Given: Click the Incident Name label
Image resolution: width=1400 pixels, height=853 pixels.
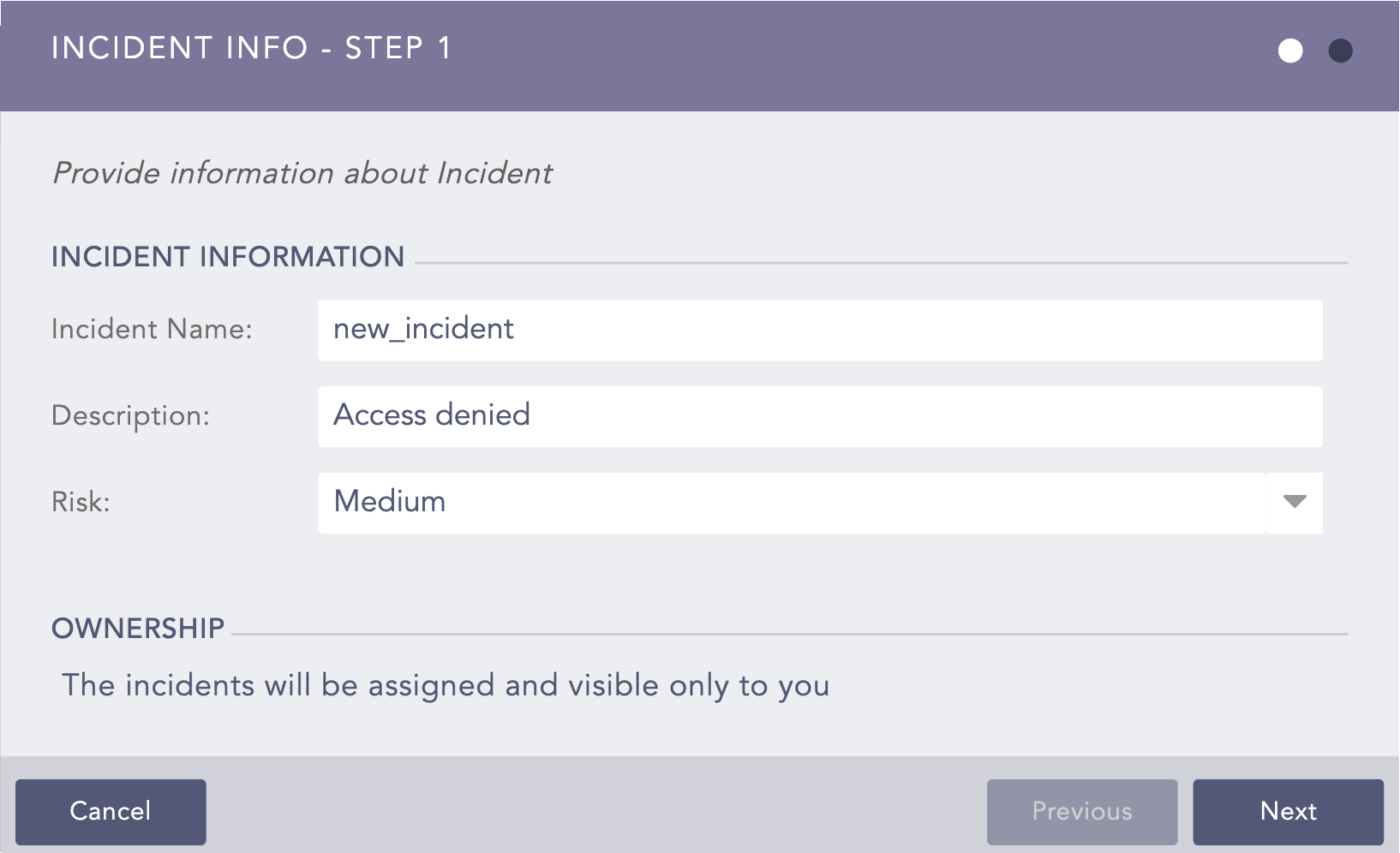Looking at the screenshot, I should [x=152, y=330].
